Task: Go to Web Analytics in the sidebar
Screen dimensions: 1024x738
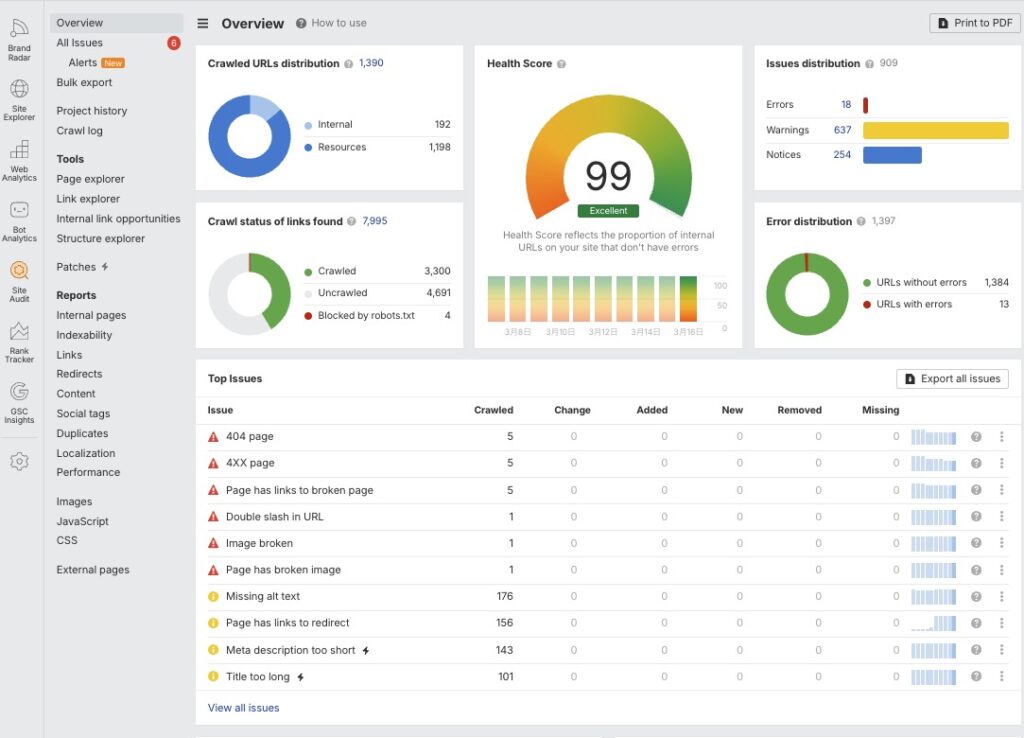Action: pyautogui.click(x=19, y=158)
